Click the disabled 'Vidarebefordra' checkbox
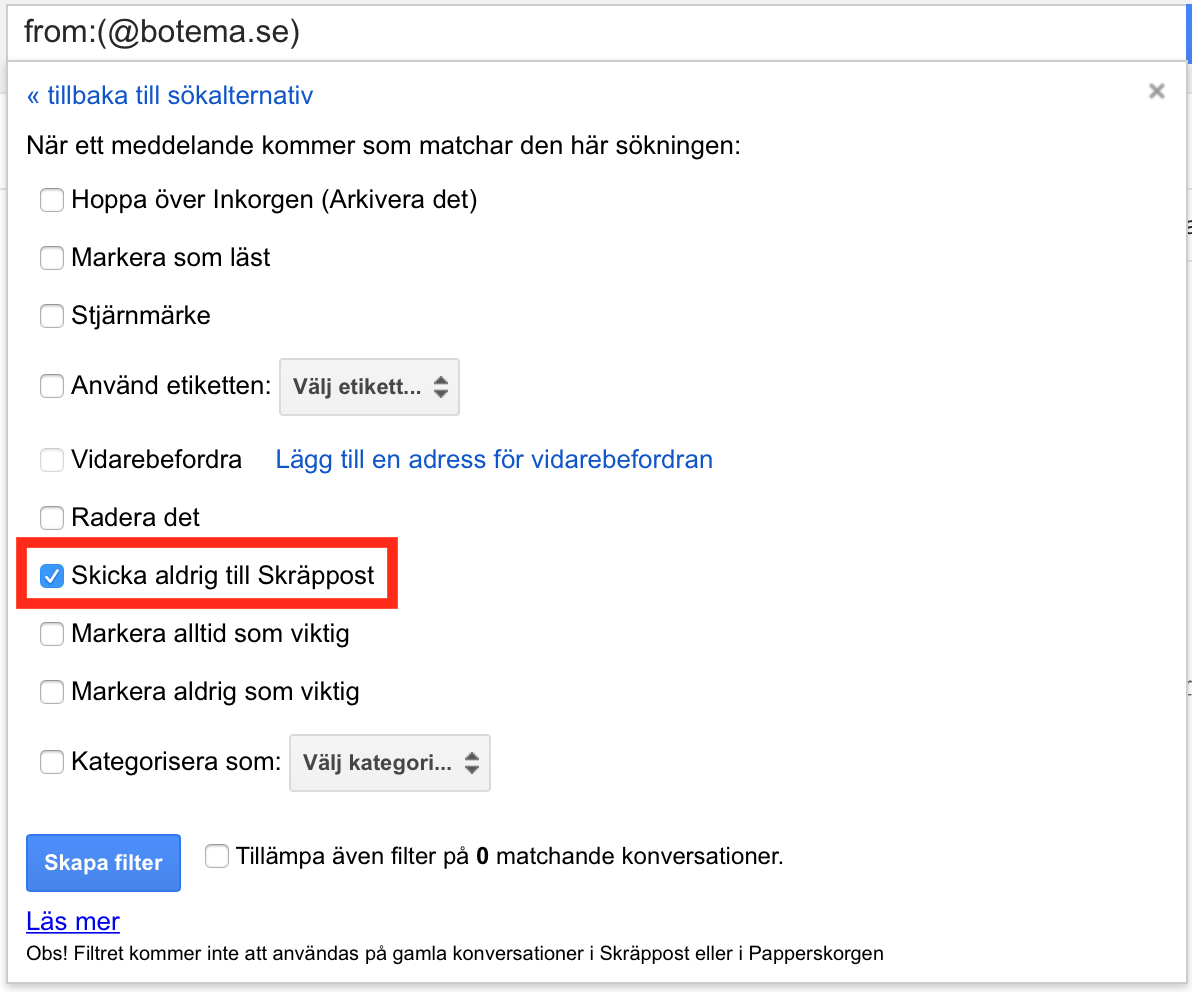 pyautogui.click(x=52, y=461)
